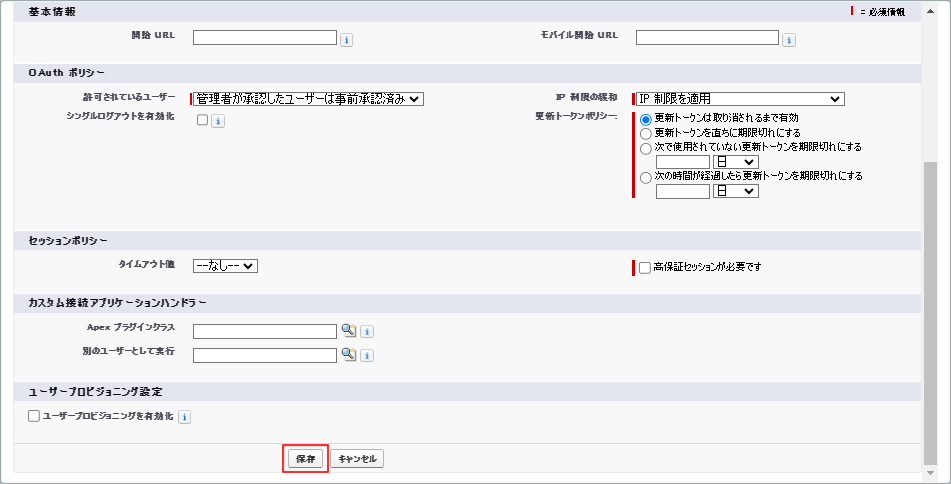Open the タイムアウト値 dropdown
The width and height of the screenshot is (951, 484).
coord(226,266)
